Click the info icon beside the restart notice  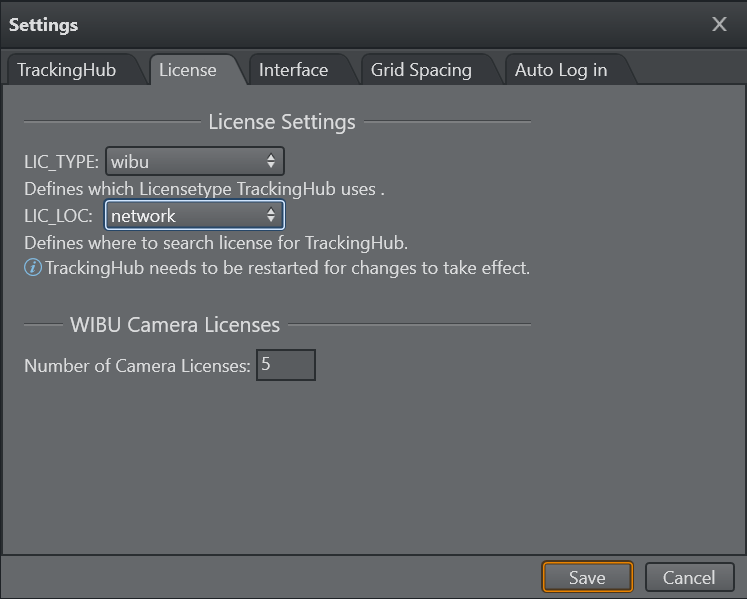pos(33,268)
